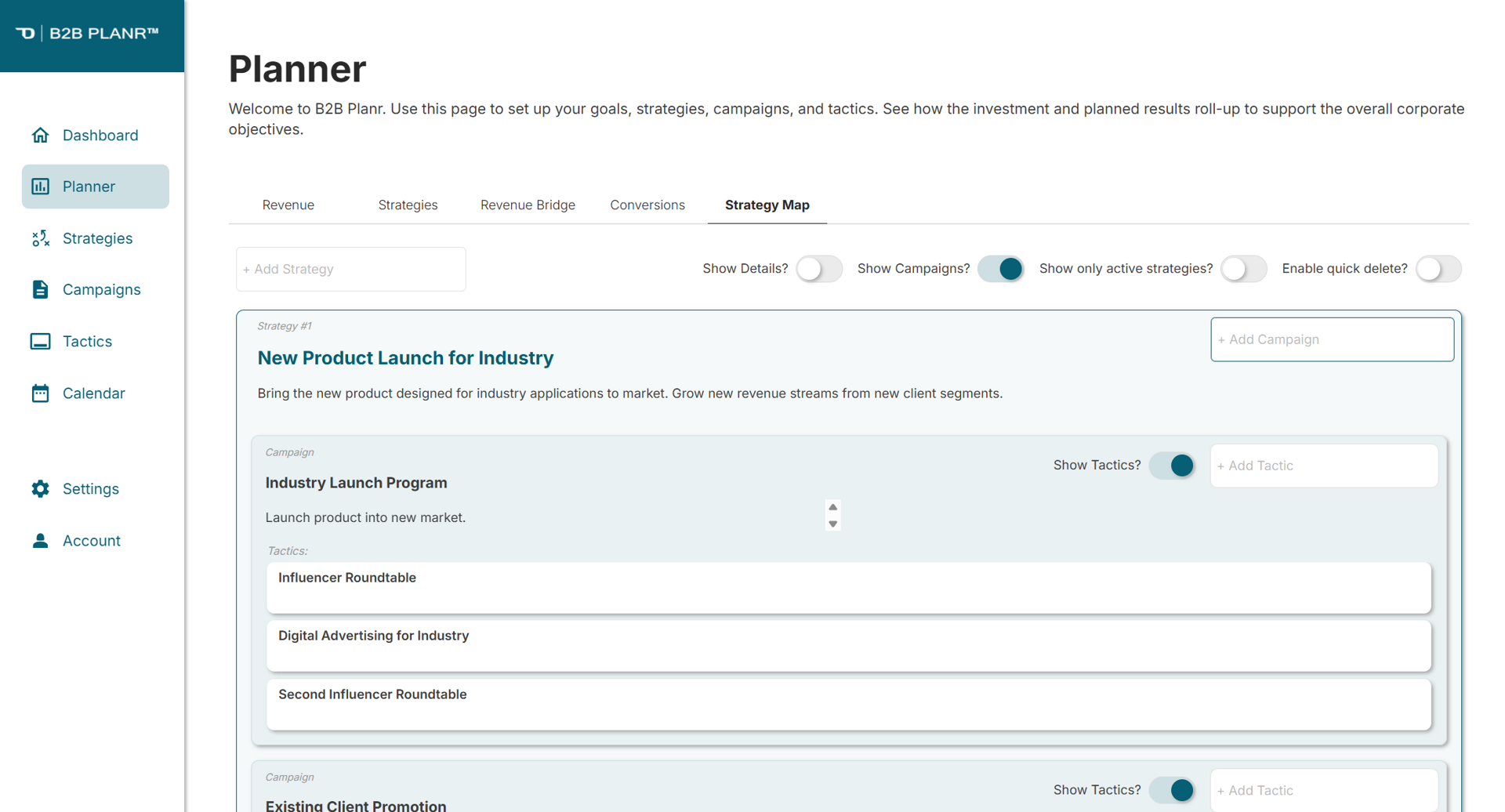
Task: Click the Tactics monitor icon
Action: 40,341
